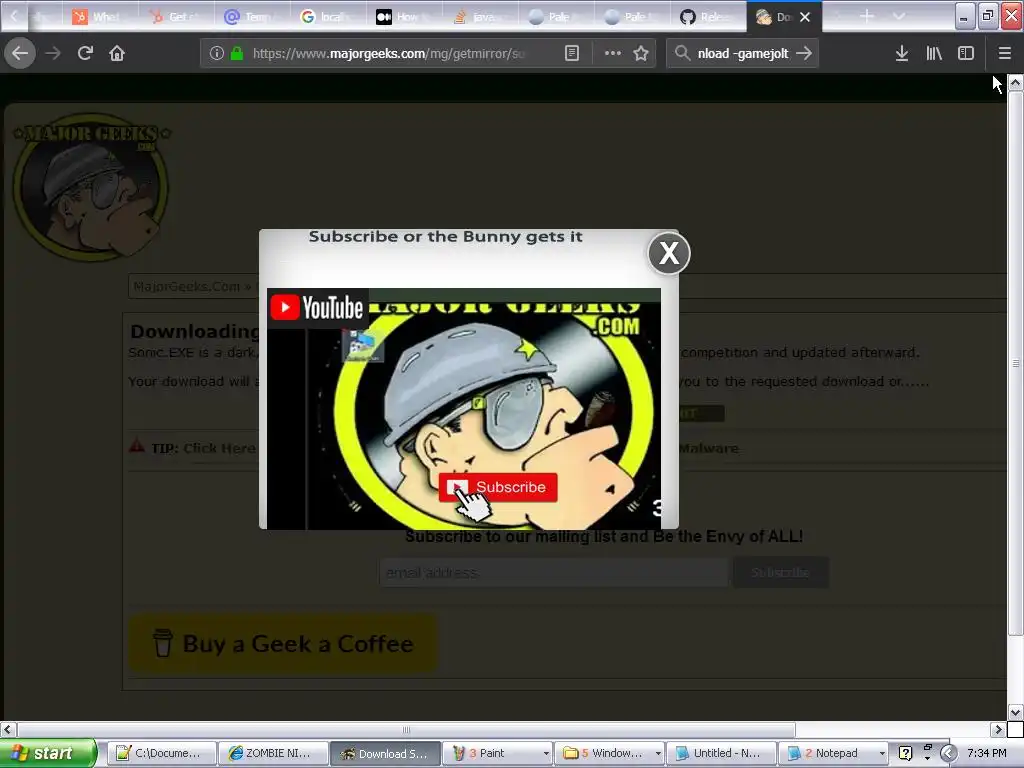
Task: Click the vertical scrollbar thumb
Action: 1016,363
